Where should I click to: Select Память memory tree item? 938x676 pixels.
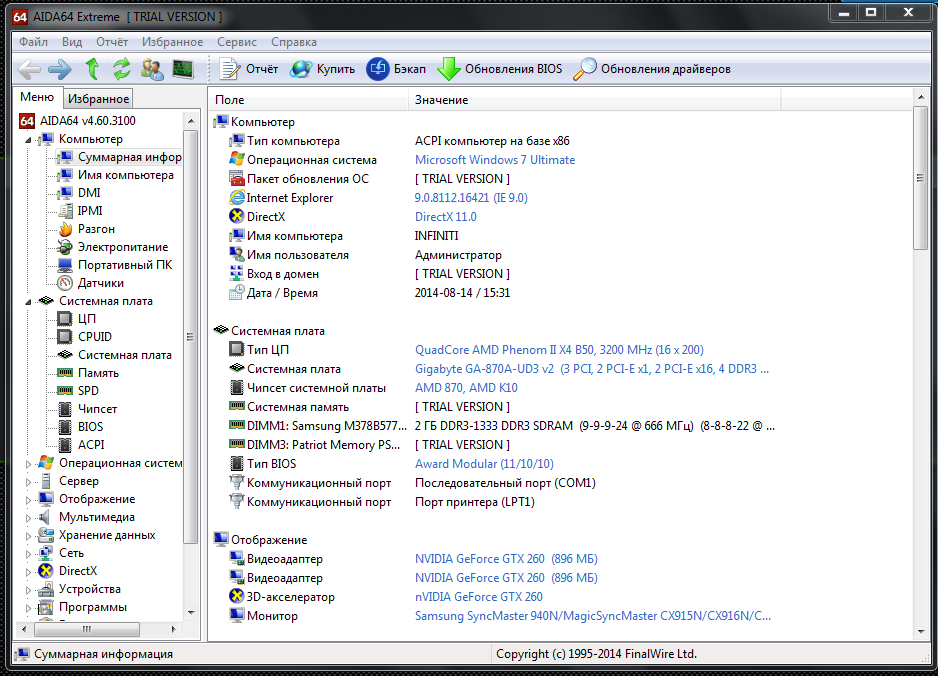click(x=88, y=373)
